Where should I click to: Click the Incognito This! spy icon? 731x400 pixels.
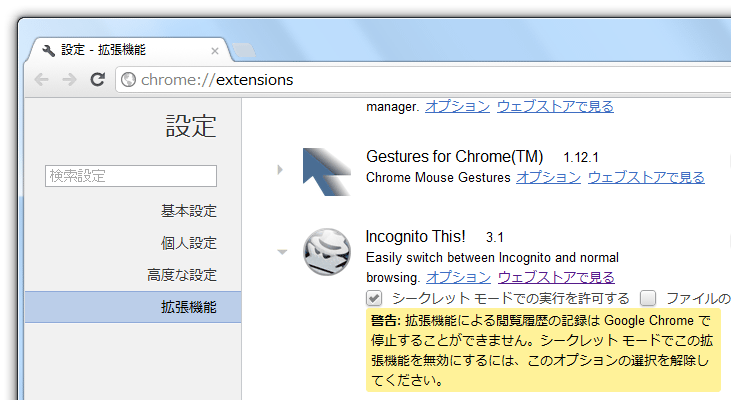327,252
